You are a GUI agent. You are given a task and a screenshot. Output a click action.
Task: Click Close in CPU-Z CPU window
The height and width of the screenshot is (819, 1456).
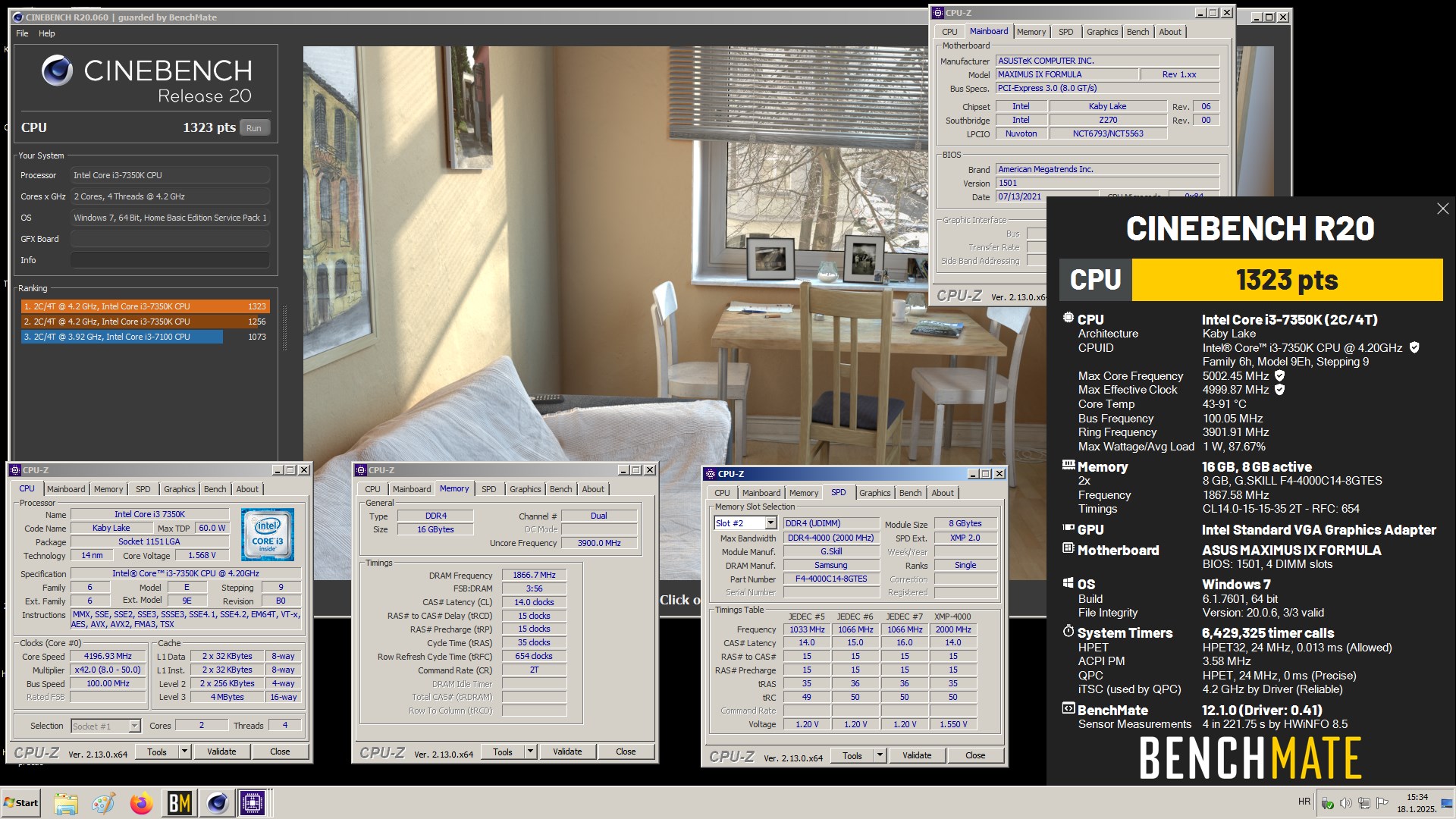[x=280, y=752]
